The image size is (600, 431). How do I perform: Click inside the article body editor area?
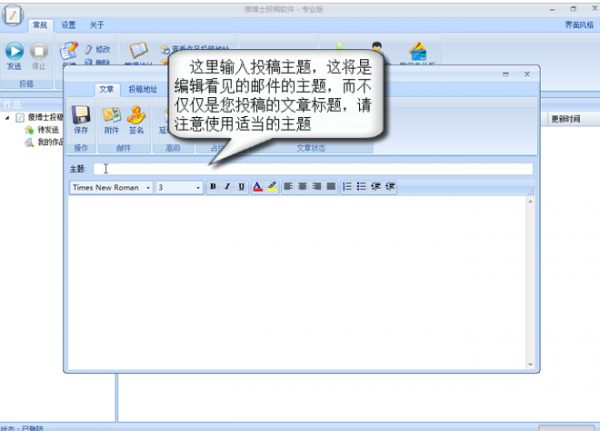297,282
